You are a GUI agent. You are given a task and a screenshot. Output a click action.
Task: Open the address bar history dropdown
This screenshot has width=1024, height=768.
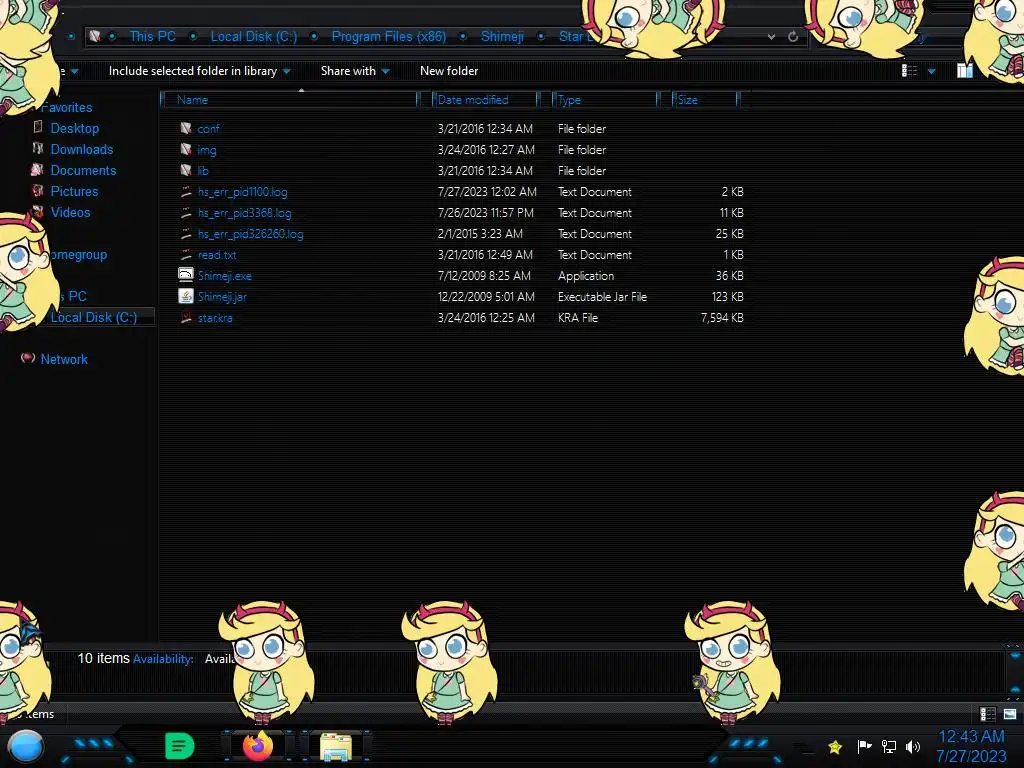click(771, 37)
